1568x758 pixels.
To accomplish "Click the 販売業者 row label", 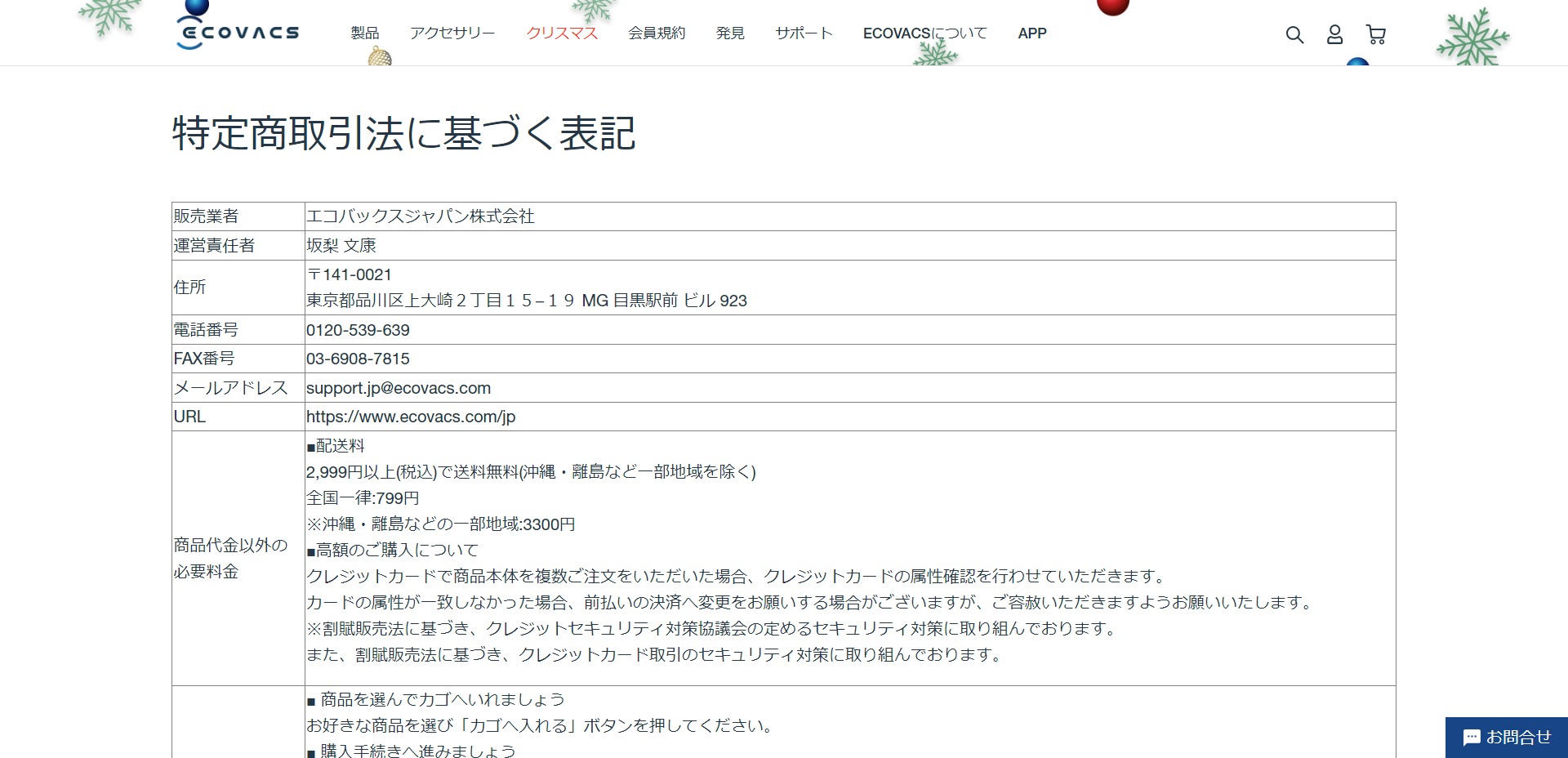I will pyautogui.click(x=206, y=216).
